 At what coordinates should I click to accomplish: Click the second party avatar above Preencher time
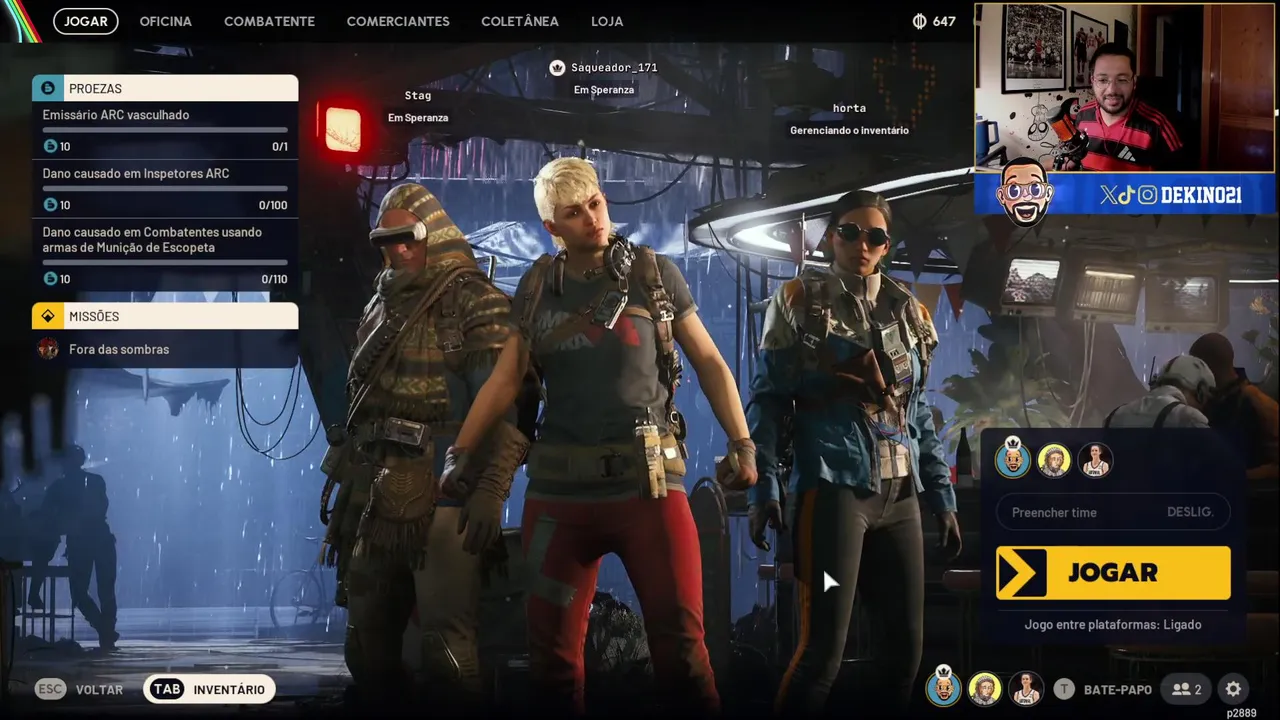point(1054,460)
